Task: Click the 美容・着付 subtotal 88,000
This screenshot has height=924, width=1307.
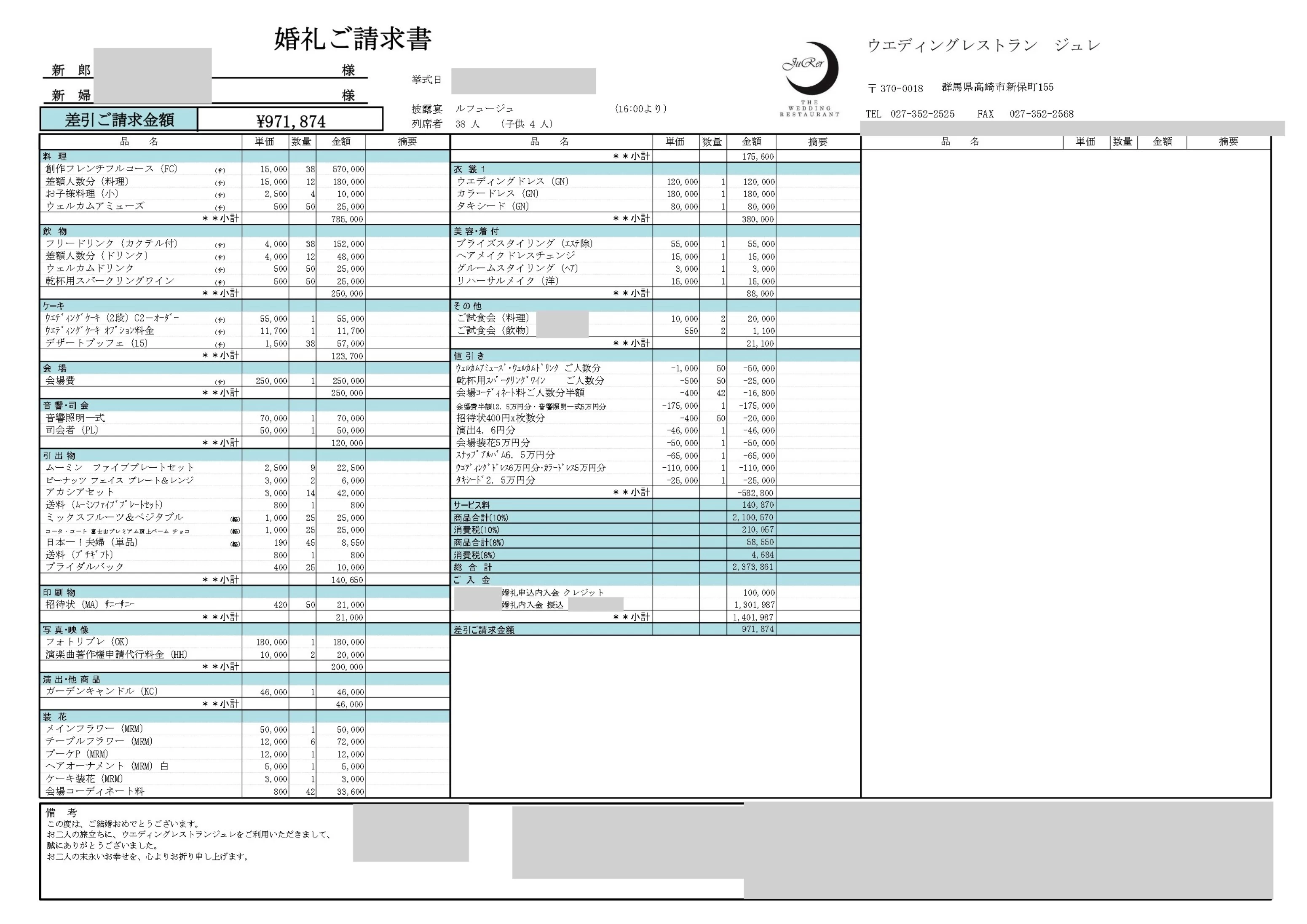Action: coord(760,294)
